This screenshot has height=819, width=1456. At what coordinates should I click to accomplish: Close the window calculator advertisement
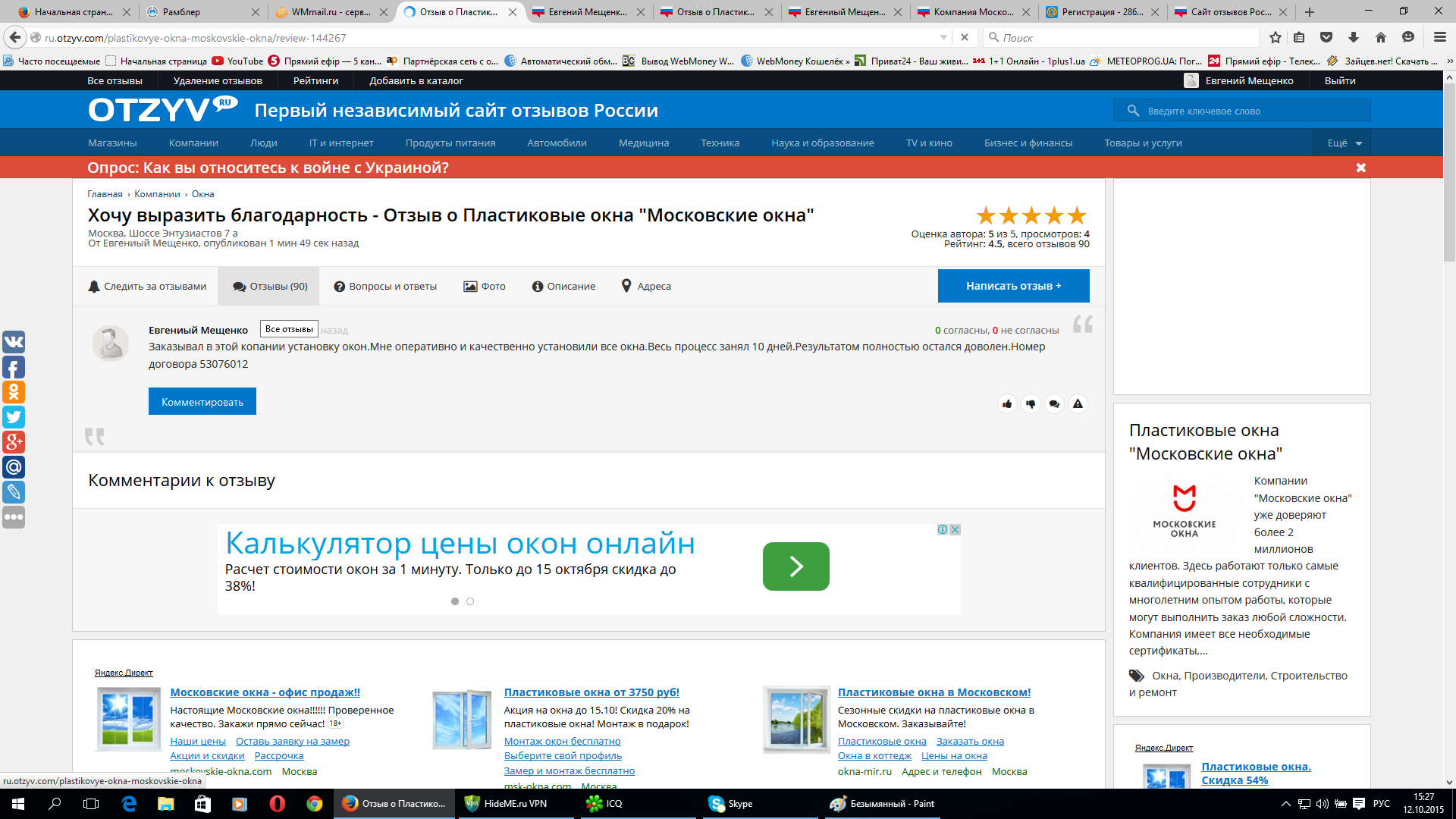tap(955, 529)
